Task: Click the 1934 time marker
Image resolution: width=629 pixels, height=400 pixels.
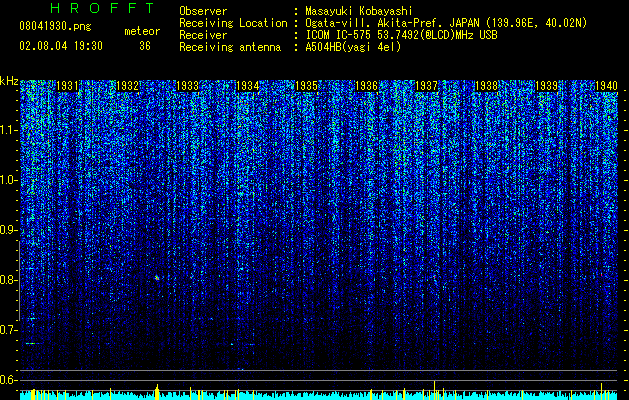Action: coord(247,86)
